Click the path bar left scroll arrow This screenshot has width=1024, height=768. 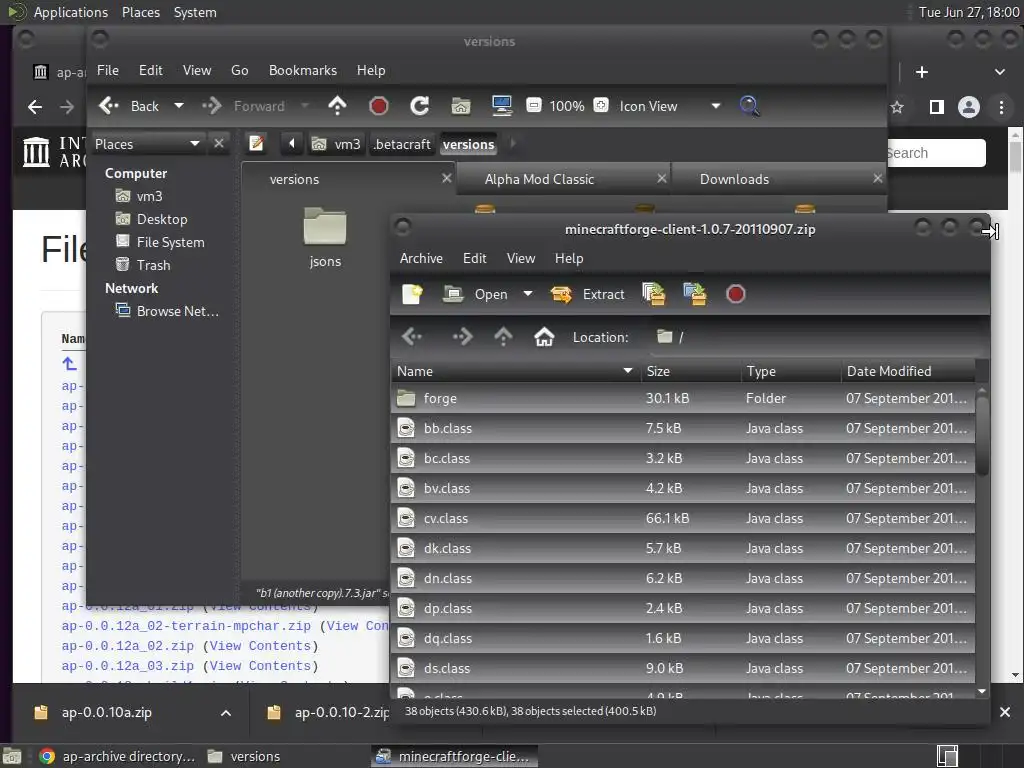(292, 144)
